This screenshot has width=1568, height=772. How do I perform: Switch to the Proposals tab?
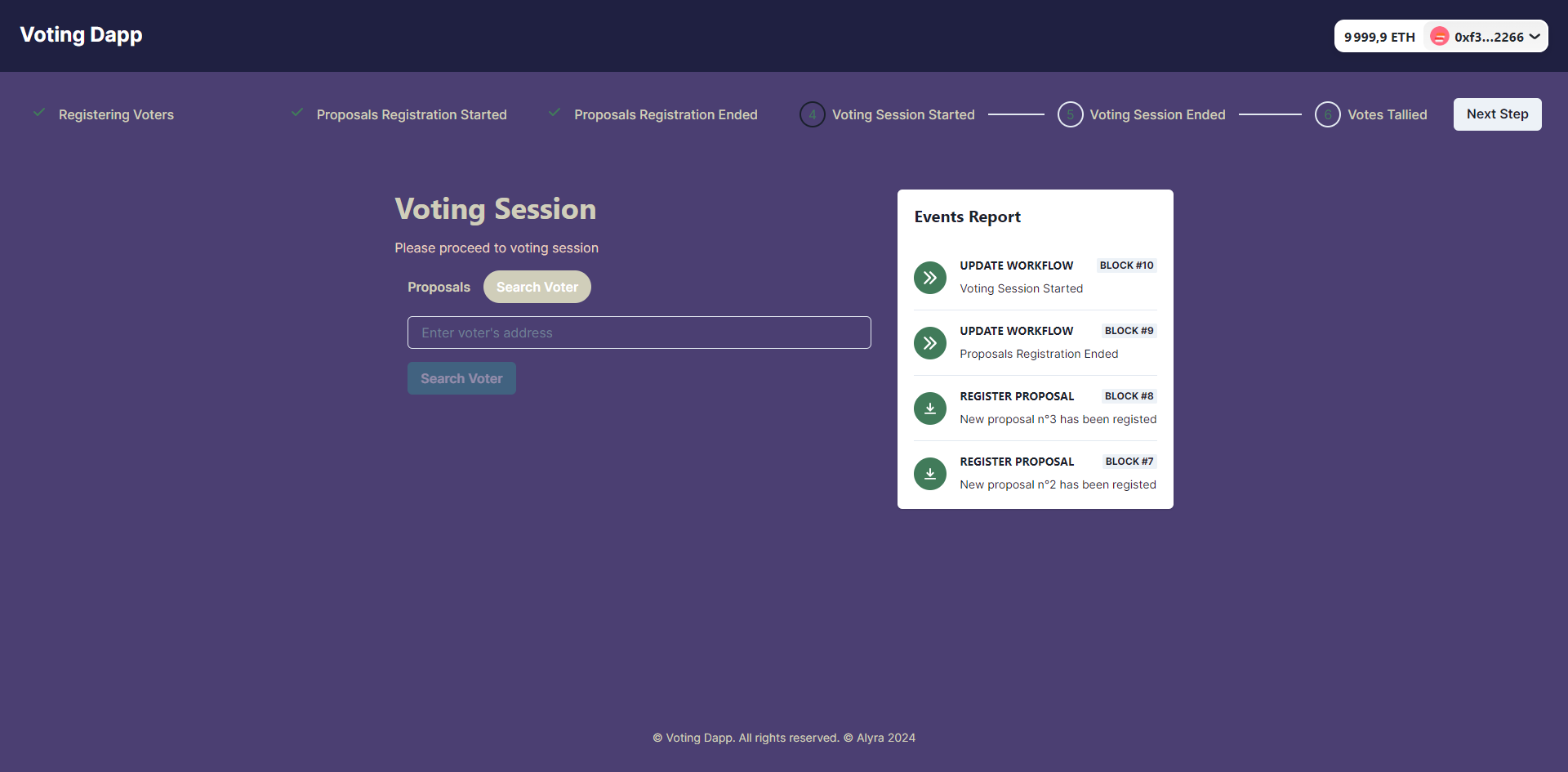[439, 287]
